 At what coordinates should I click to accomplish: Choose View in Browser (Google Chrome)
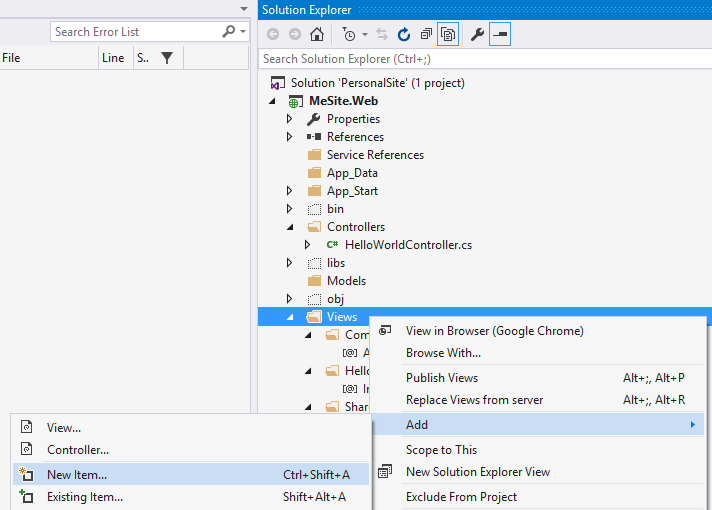pos(494,331)
